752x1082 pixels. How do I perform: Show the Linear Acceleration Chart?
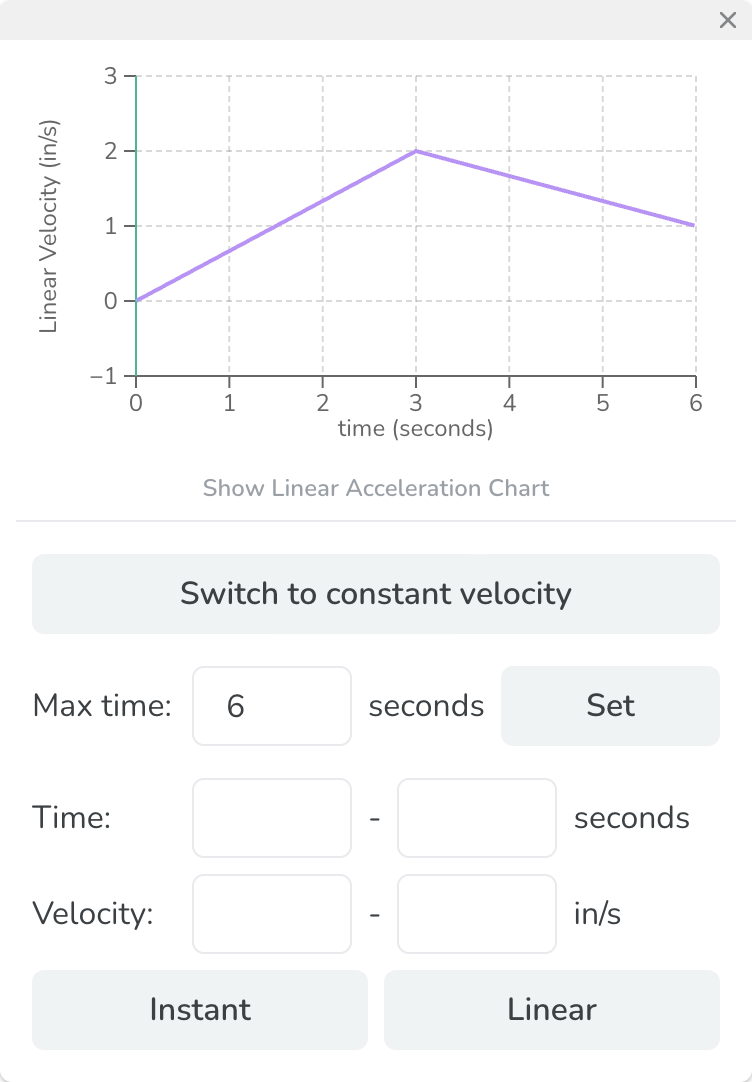pyautogui.click(x=376, y=488)
